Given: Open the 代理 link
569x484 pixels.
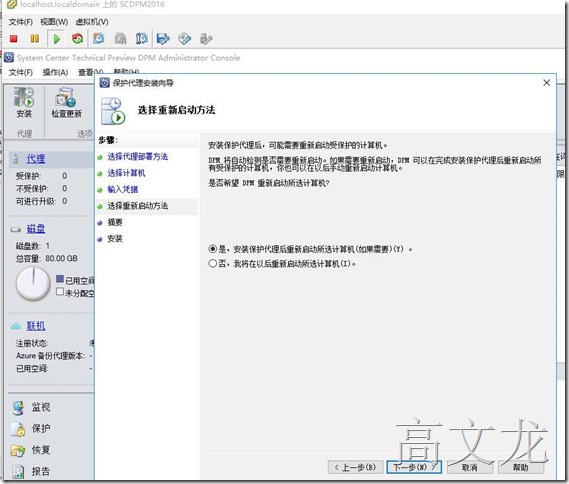Looking at the screenshot, I should pyautogui.click(x=36, y=159).
